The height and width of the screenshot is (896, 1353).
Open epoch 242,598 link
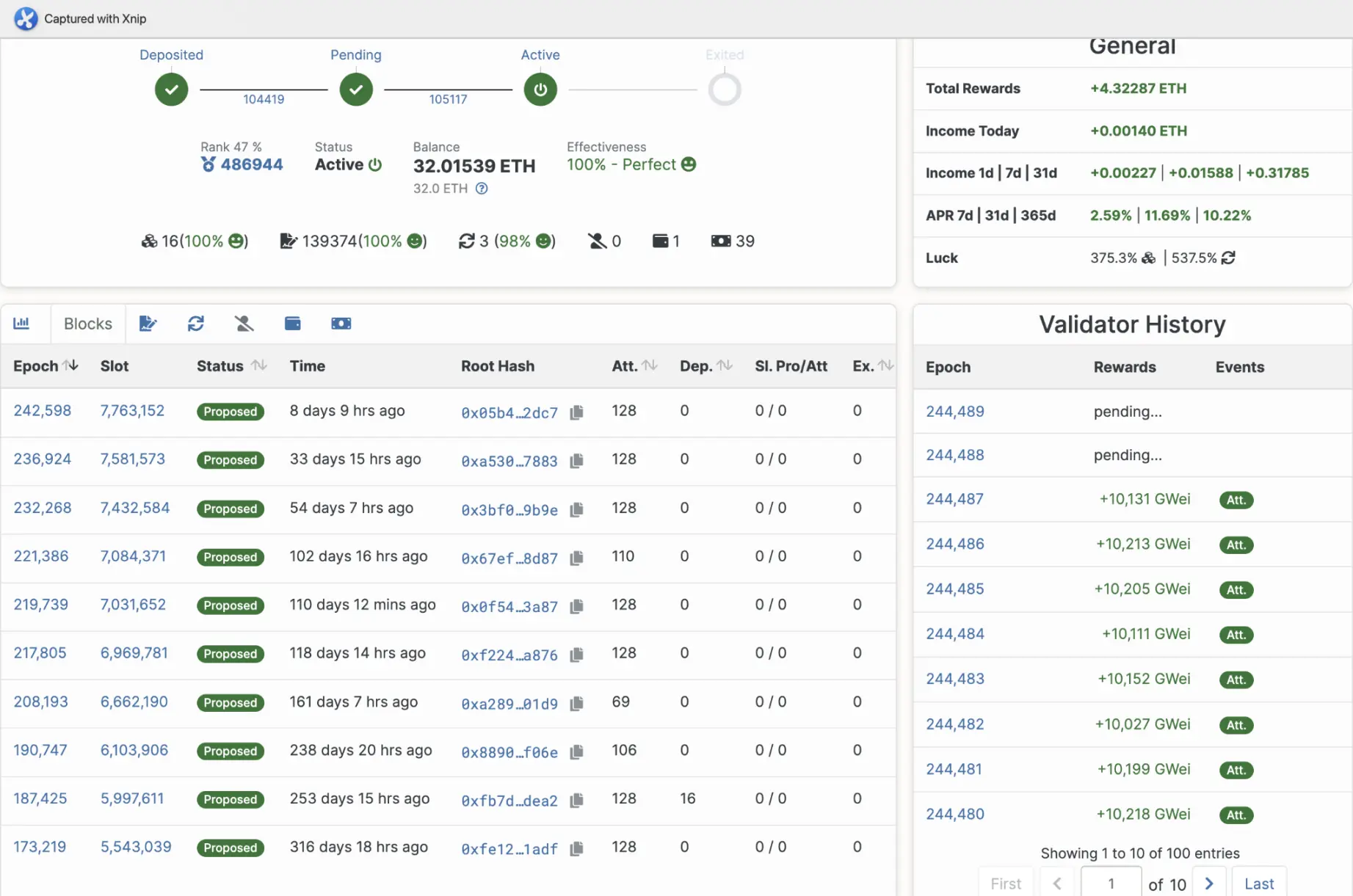click(x=43, y=411)
